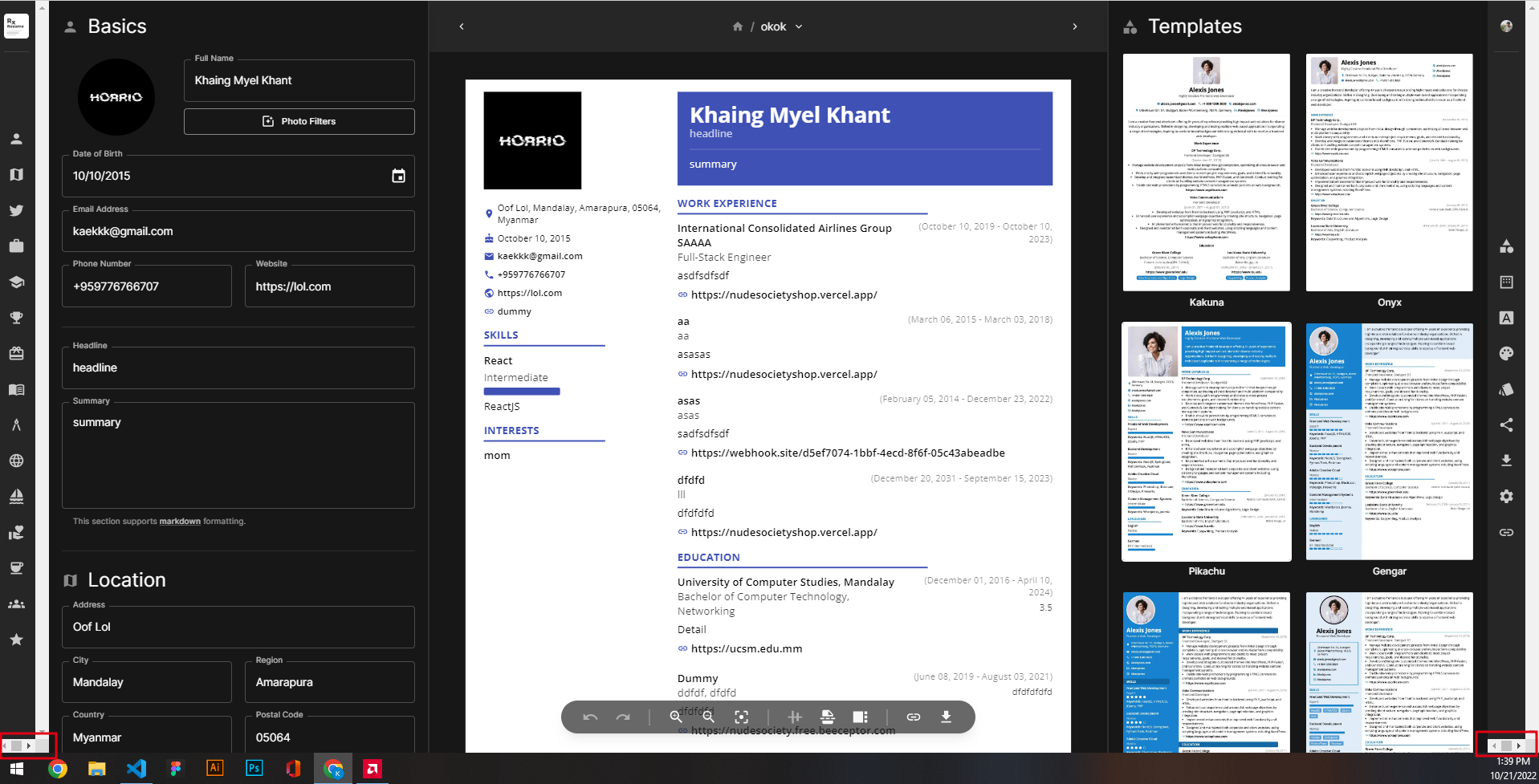Image resolution: width=1539 pixels, height=784 pixels.
Task: Open Custom section star icon
Action: click(x=16, y=640)
